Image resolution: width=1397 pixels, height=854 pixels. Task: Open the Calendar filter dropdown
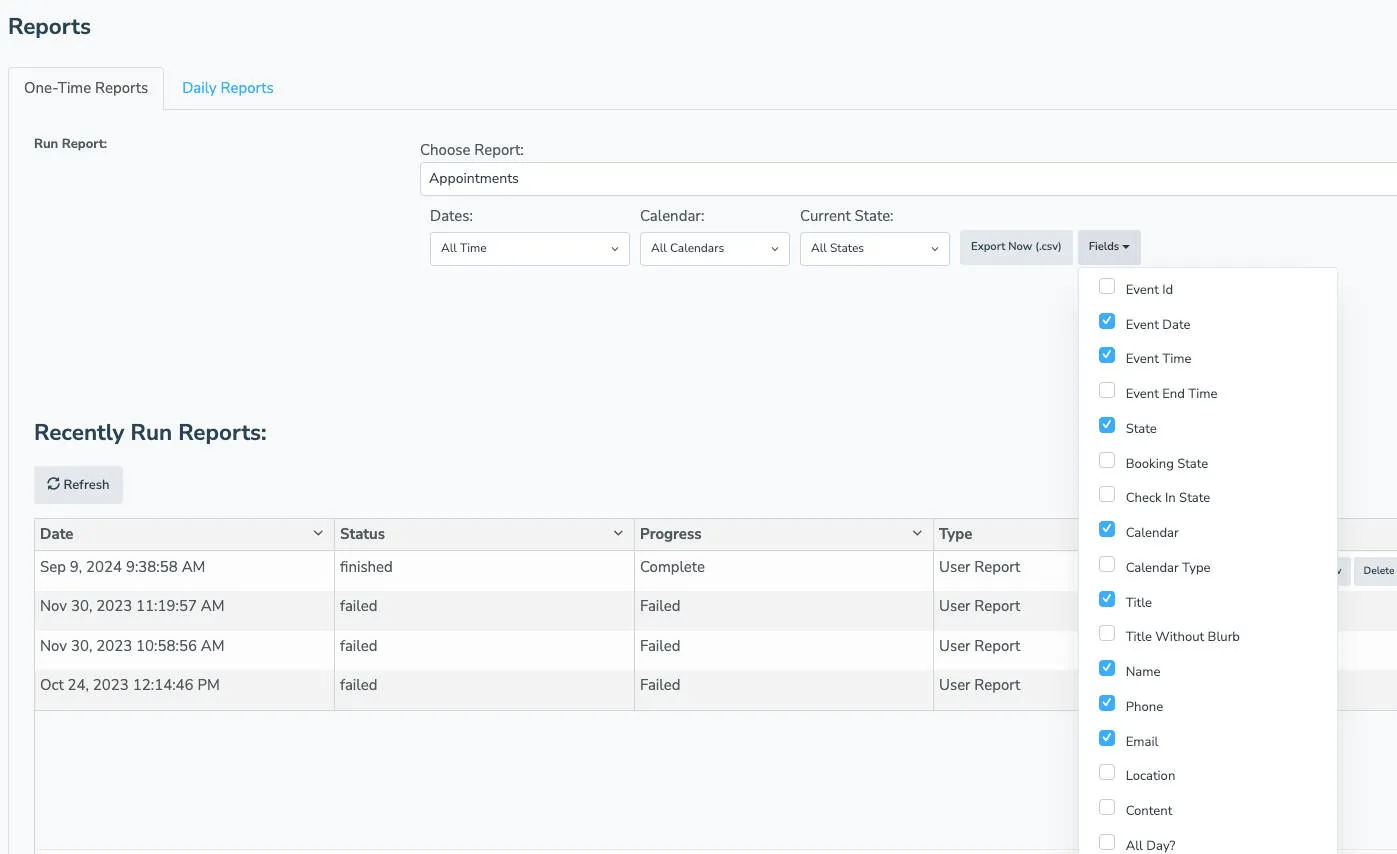(x=714, y=248)
